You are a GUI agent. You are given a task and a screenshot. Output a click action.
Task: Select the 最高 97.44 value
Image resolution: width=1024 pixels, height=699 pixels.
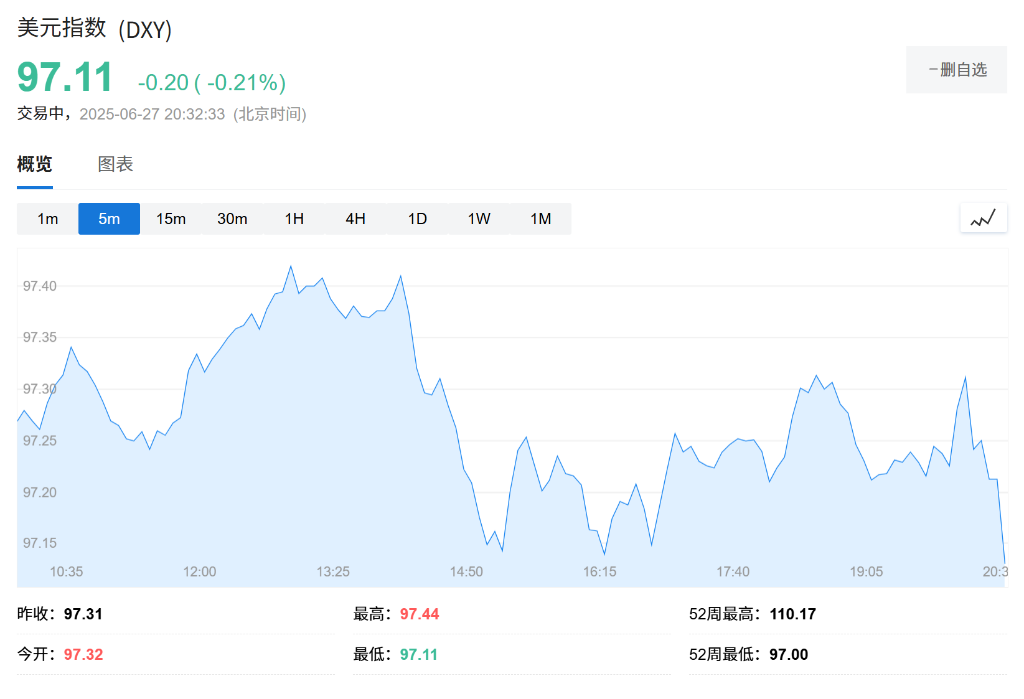[x=419, y=614]
